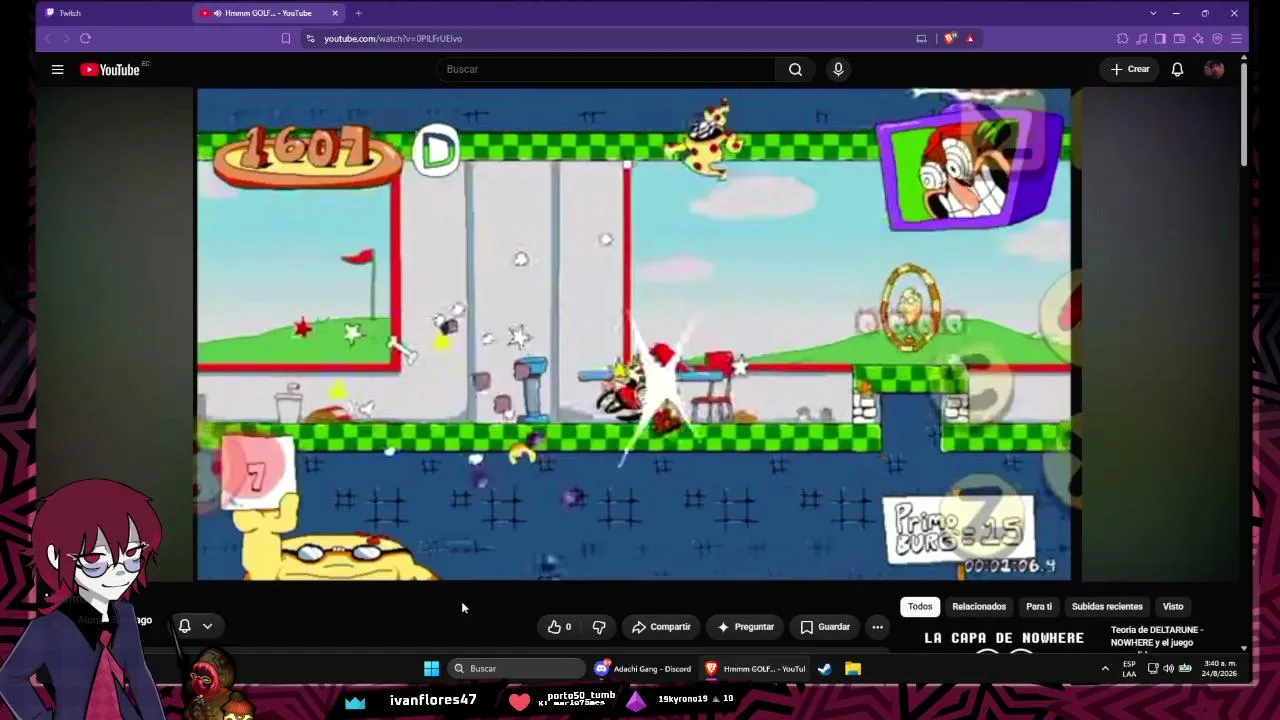Open the Brave VPN shield icon
The image size is (1280, 720).
coord(1217,38)
